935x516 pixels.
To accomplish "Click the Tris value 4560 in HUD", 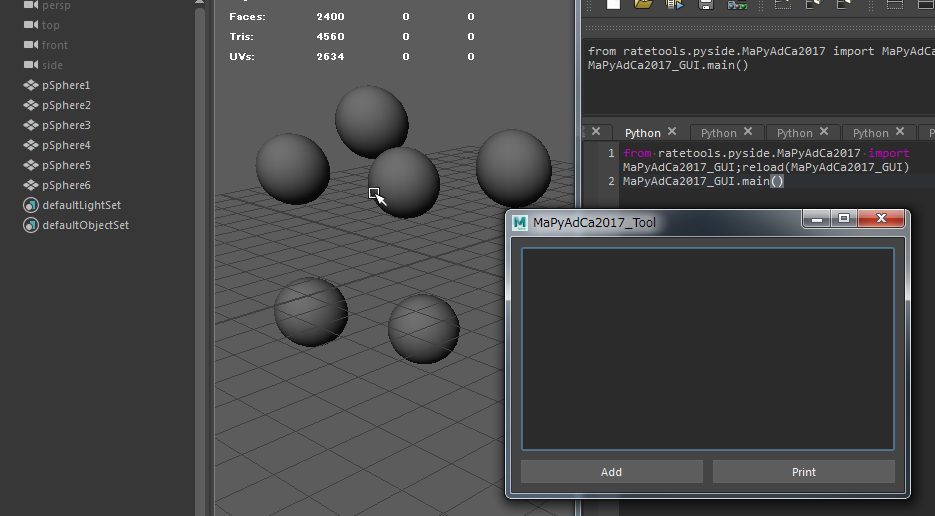I will [x=330, y=36].
